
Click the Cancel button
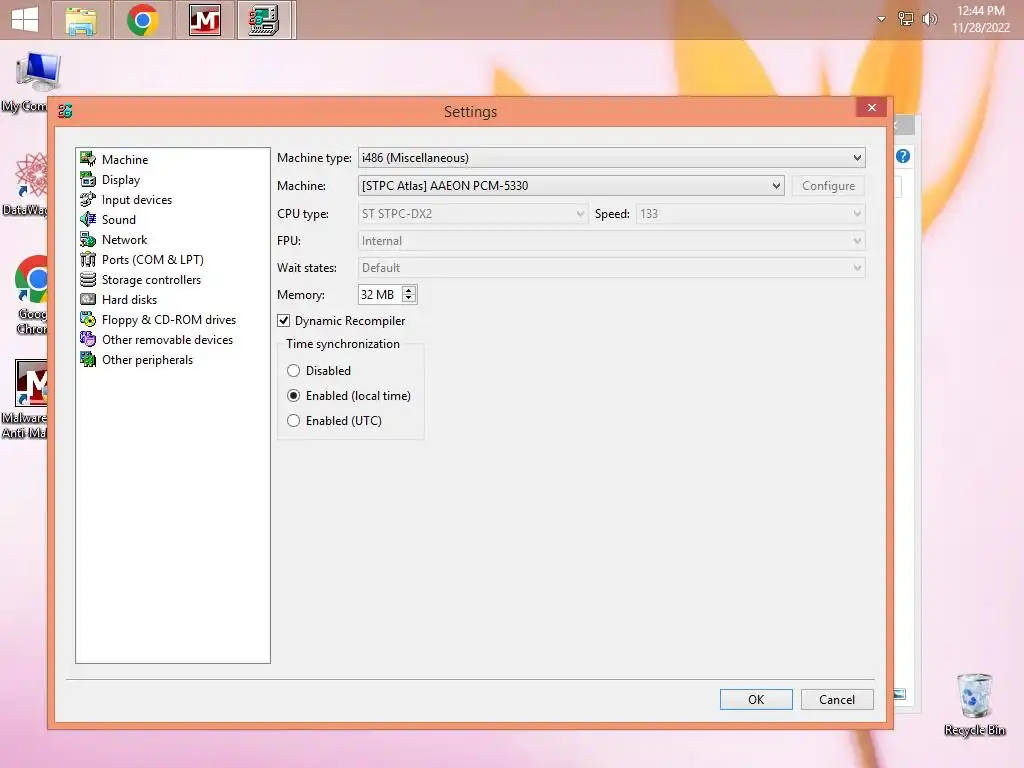[837, 699]
